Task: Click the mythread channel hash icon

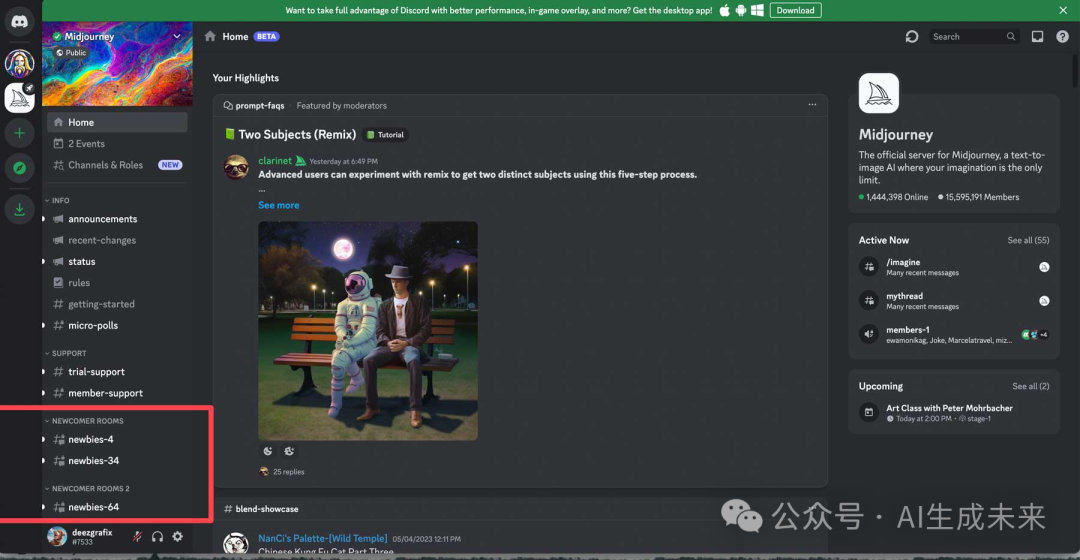Action: click(869, 300)
